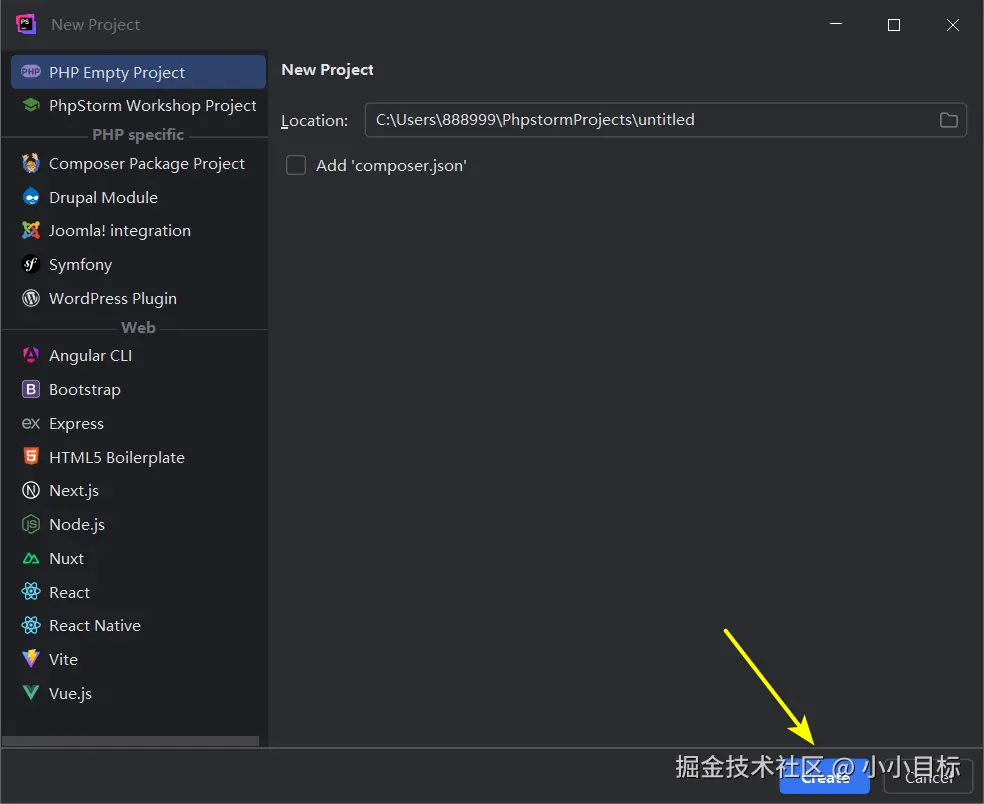Click the Vite lightning icon
Screen dimensions: 984x804
31,659
